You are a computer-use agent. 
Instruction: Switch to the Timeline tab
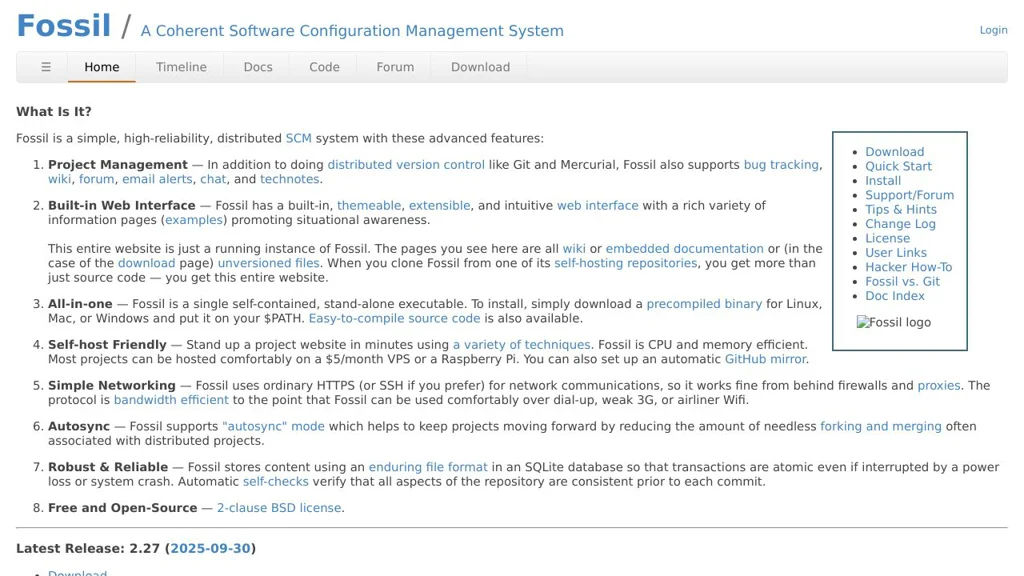(x=181, y=67)
